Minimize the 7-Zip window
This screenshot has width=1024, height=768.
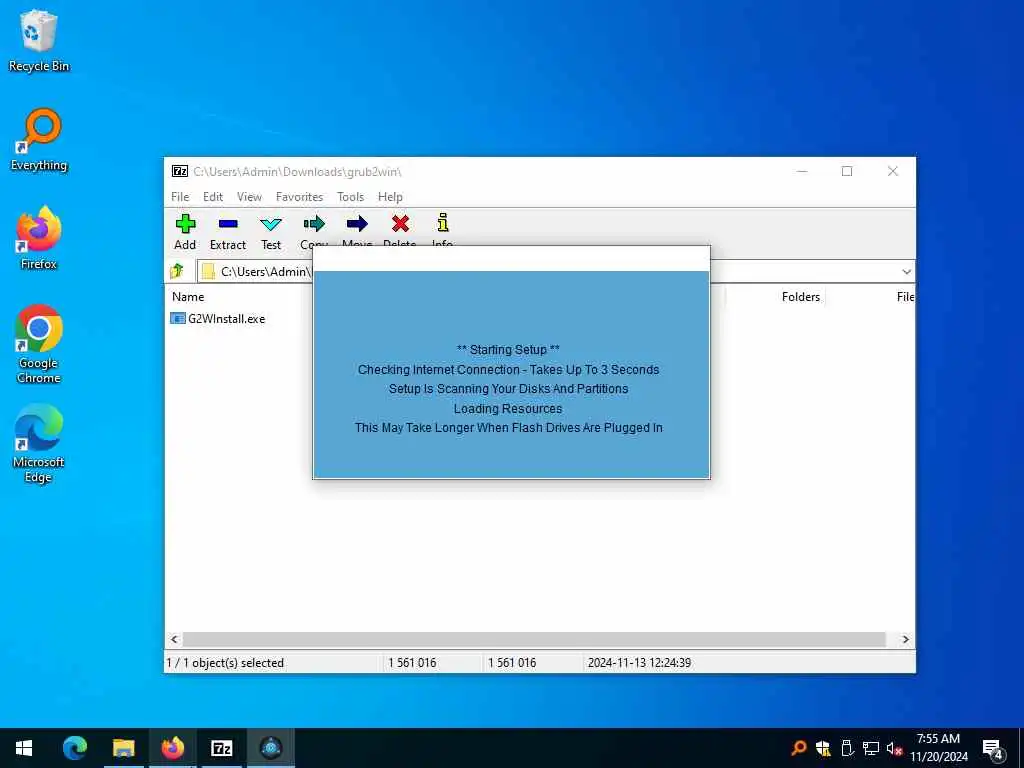click(x=802, y=171)
